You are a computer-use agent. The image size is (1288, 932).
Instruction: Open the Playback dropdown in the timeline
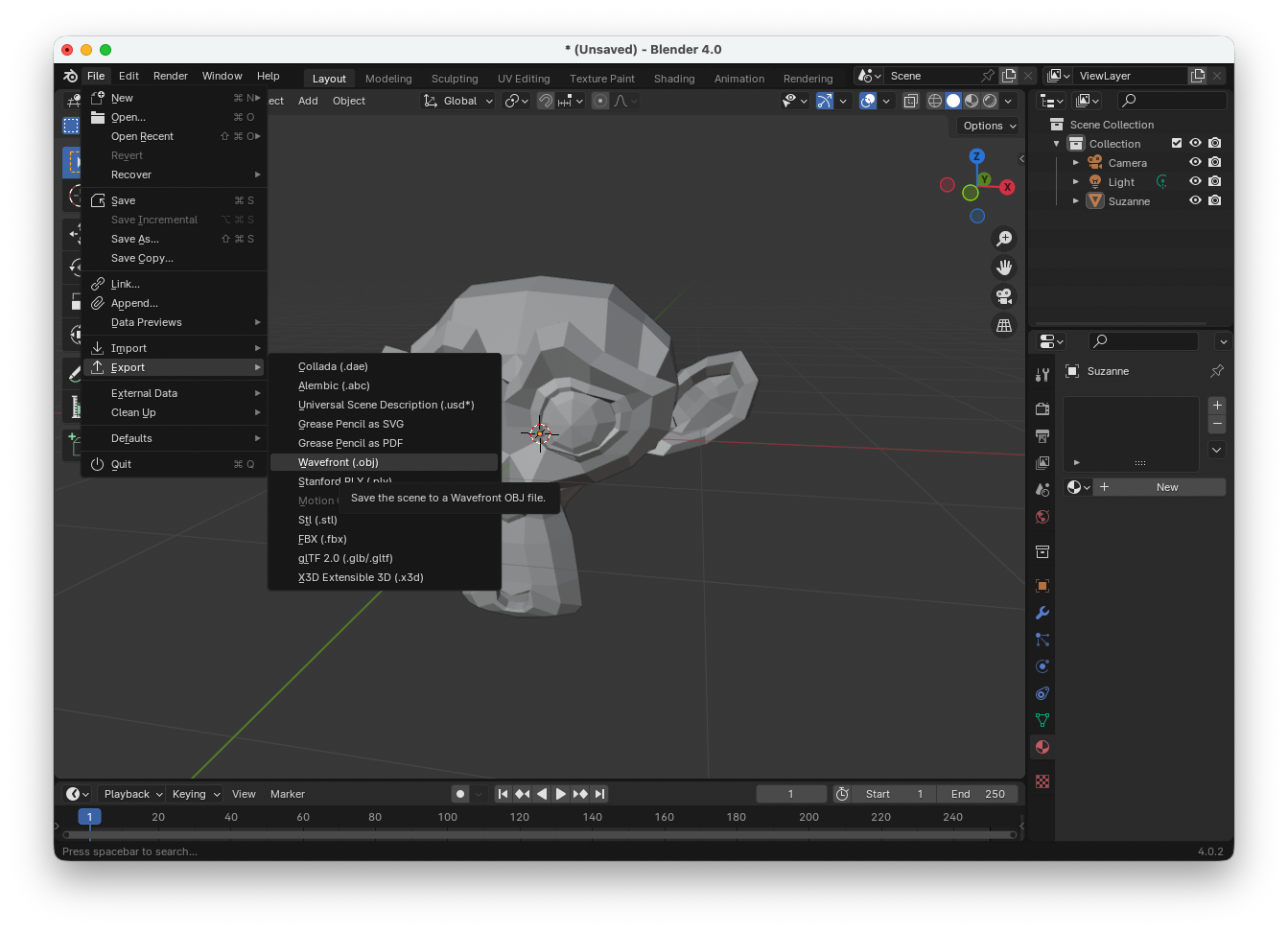coord(132,794)
